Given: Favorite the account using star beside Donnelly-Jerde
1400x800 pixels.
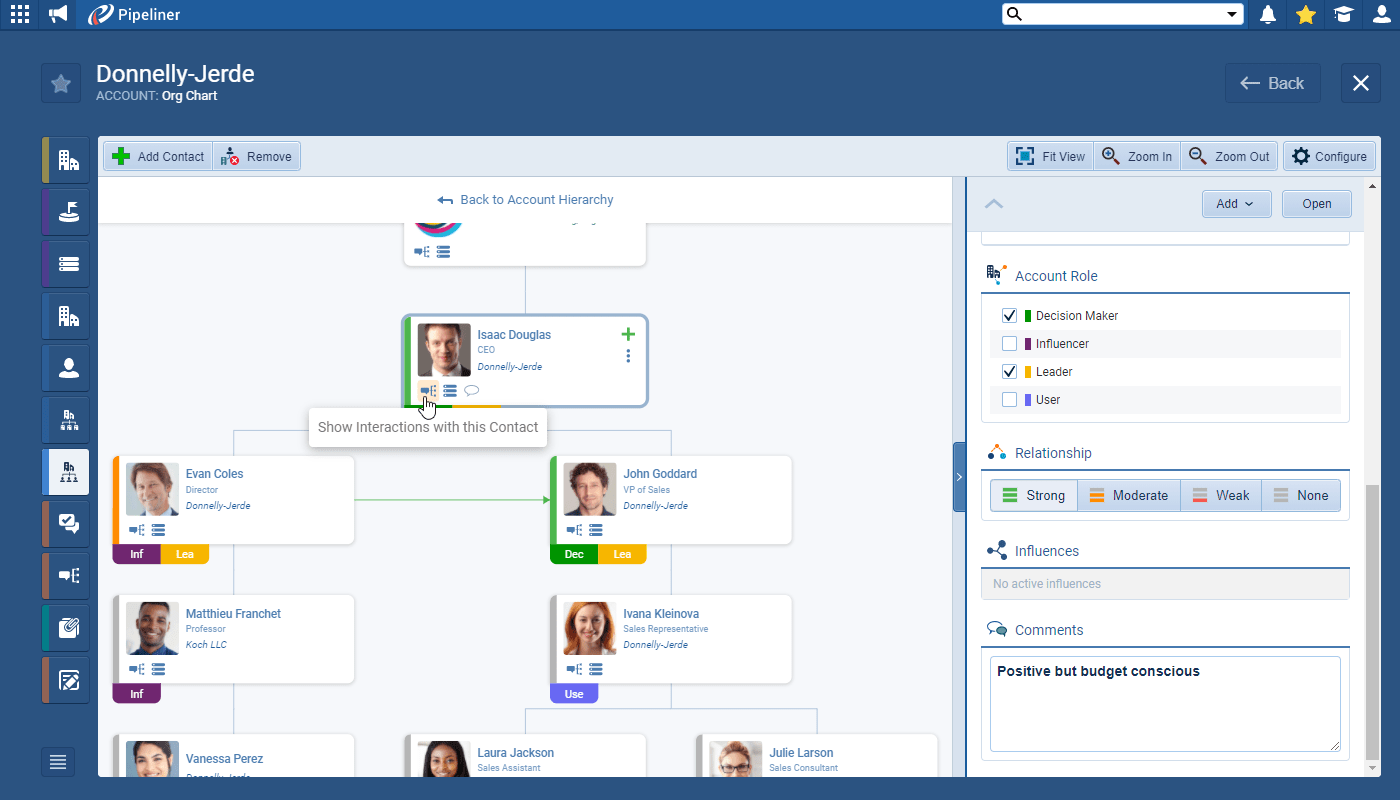Looking at the screenshot, I should point(61,83).
